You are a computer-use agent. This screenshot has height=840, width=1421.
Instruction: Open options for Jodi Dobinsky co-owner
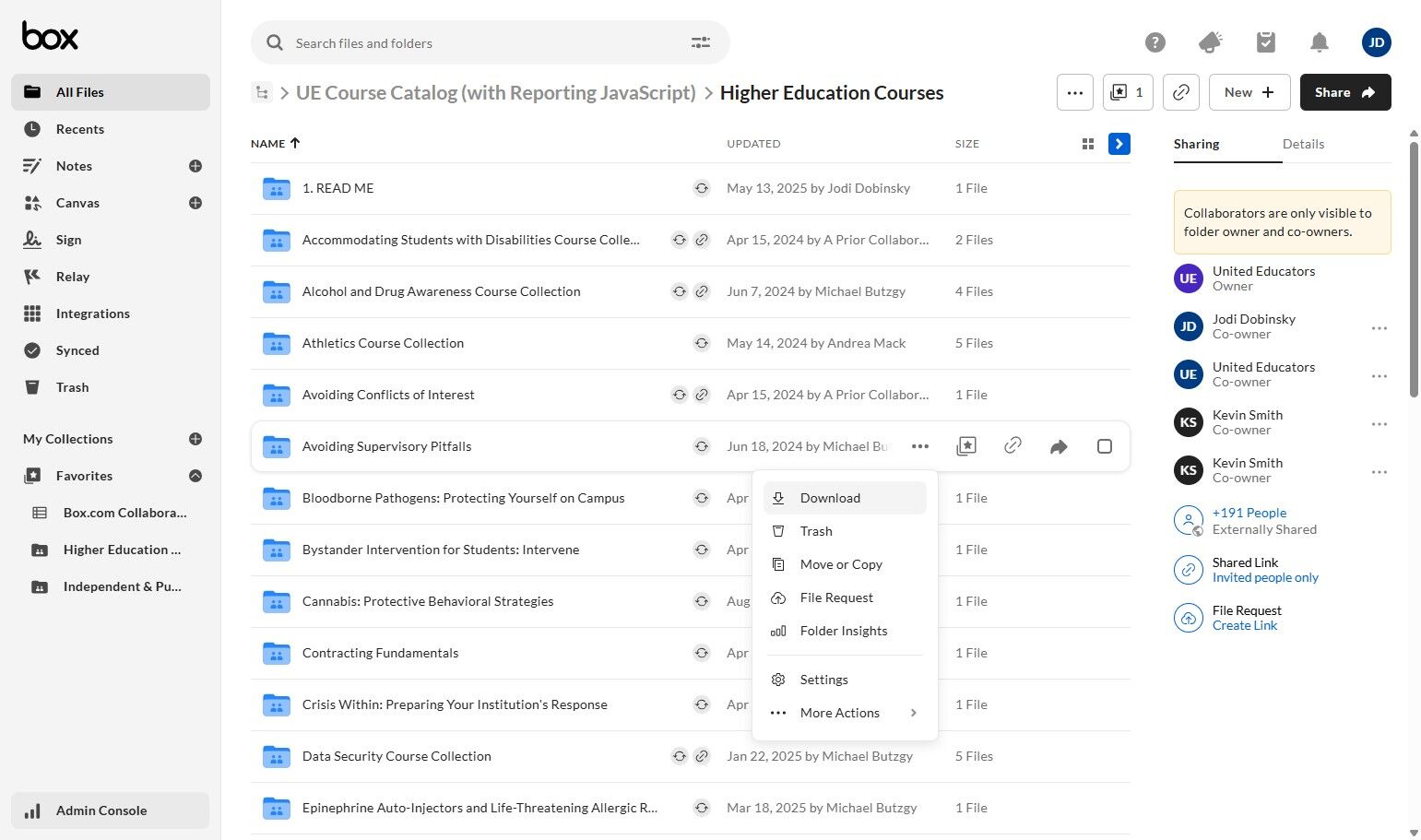[1380, 328]
